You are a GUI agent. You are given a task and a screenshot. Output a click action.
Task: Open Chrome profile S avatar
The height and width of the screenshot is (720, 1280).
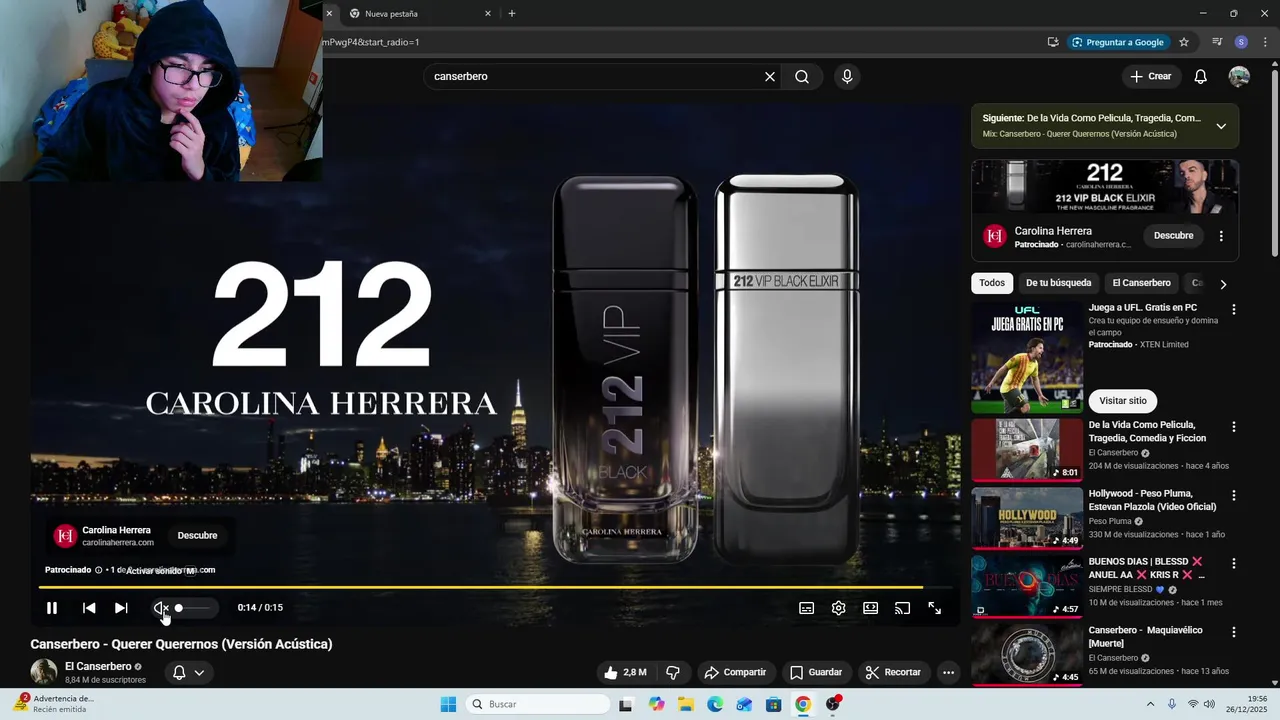click(x=1241, y=42)
